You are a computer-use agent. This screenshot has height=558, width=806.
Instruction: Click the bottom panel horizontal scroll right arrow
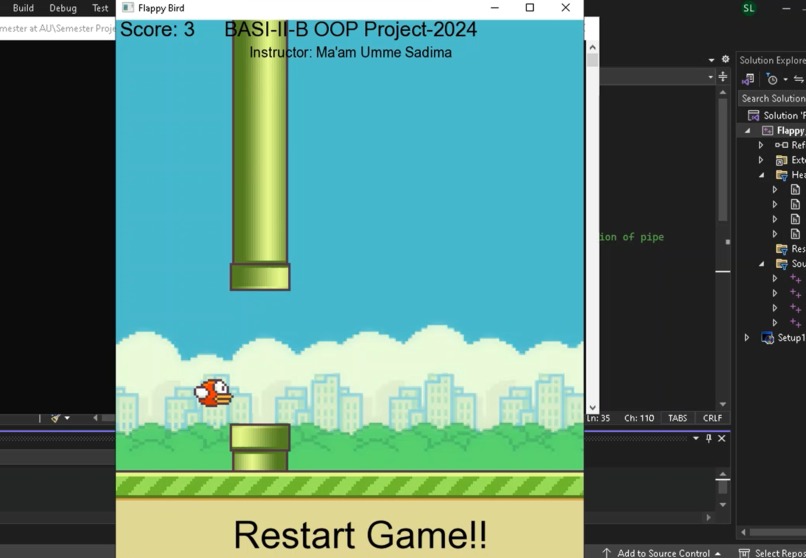click(x=709, y=517)
